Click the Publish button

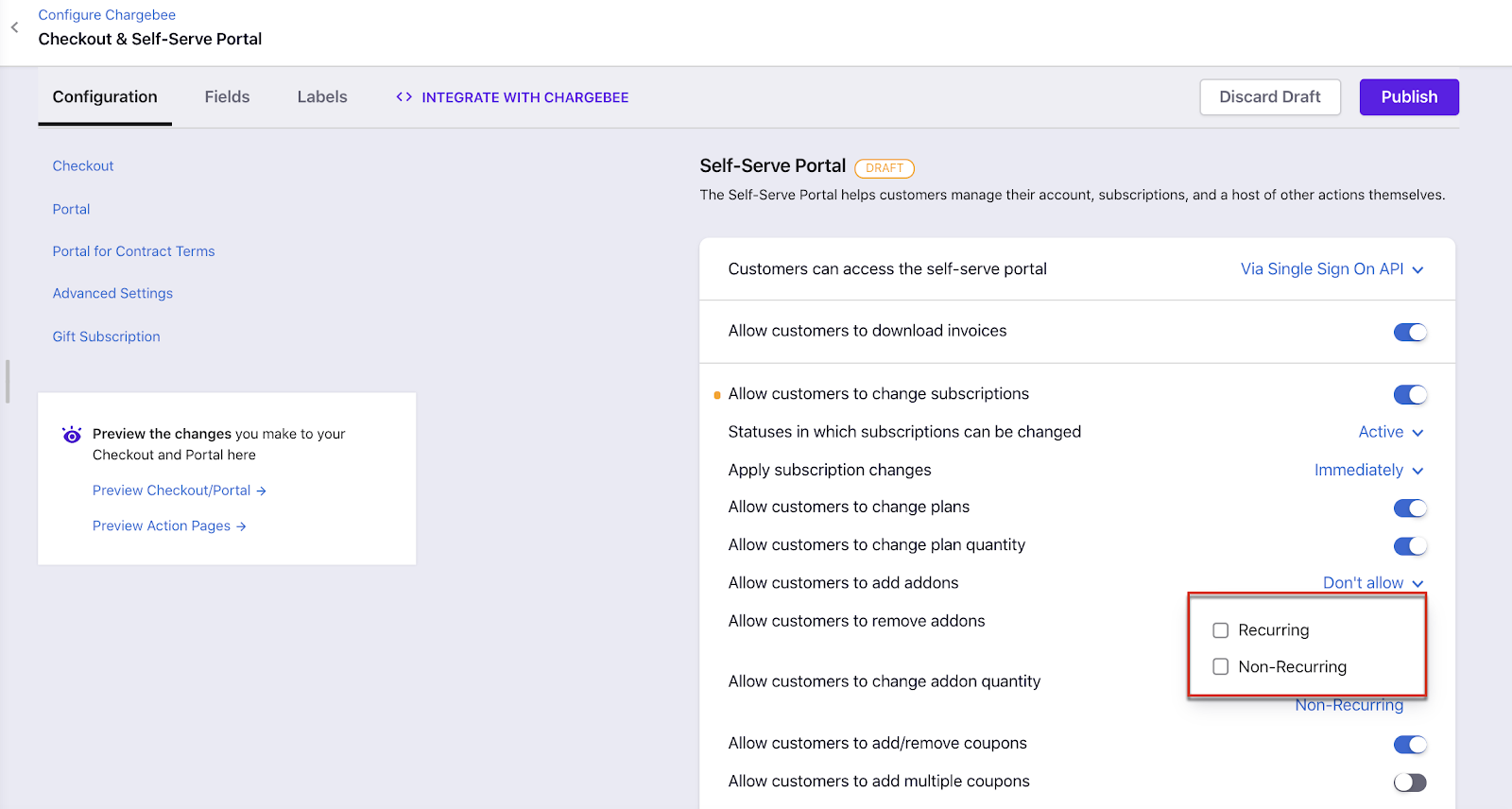[1408, 97]
